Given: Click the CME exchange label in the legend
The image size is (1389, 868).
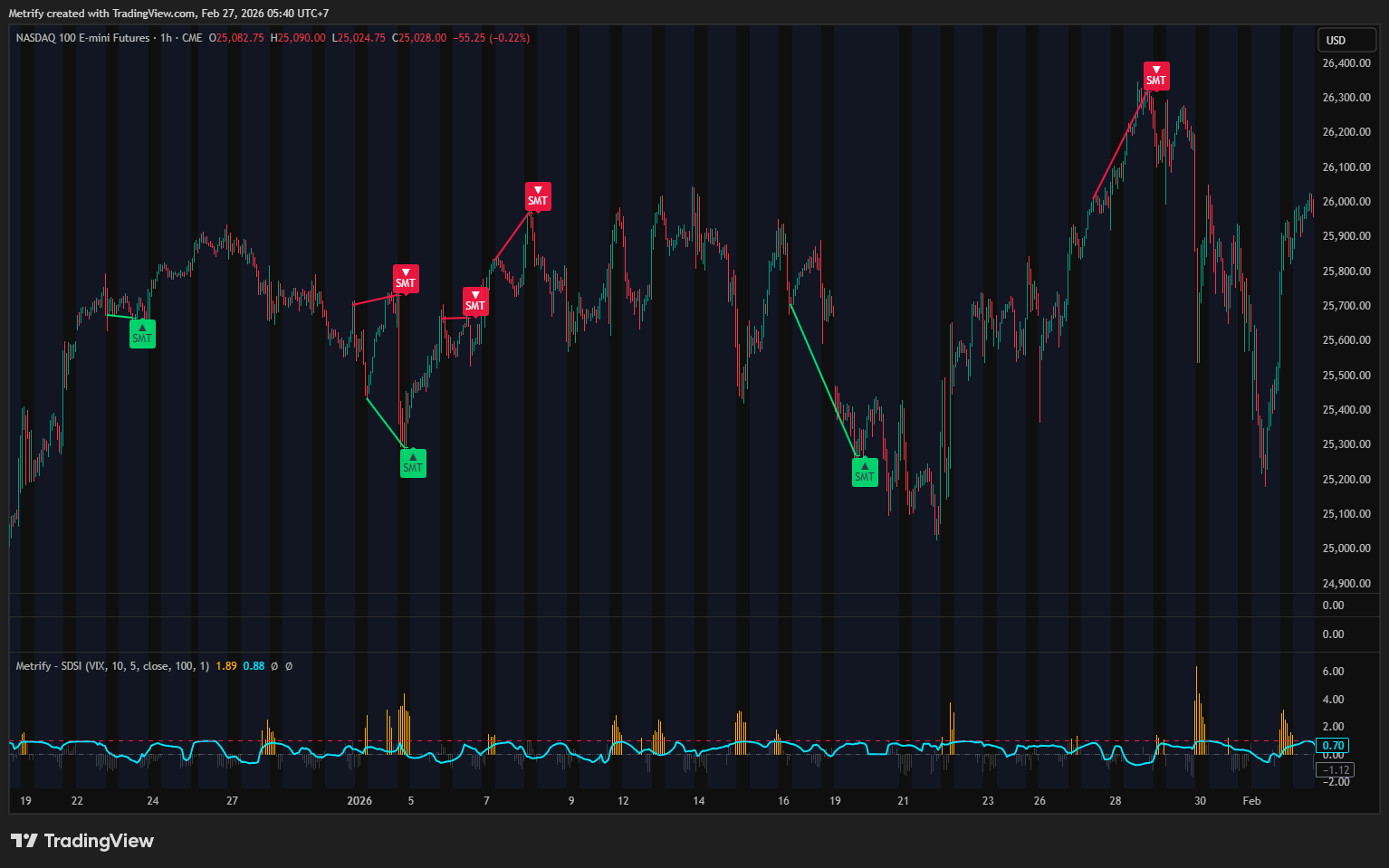Looking at the screenshot, I should [192, 38].
